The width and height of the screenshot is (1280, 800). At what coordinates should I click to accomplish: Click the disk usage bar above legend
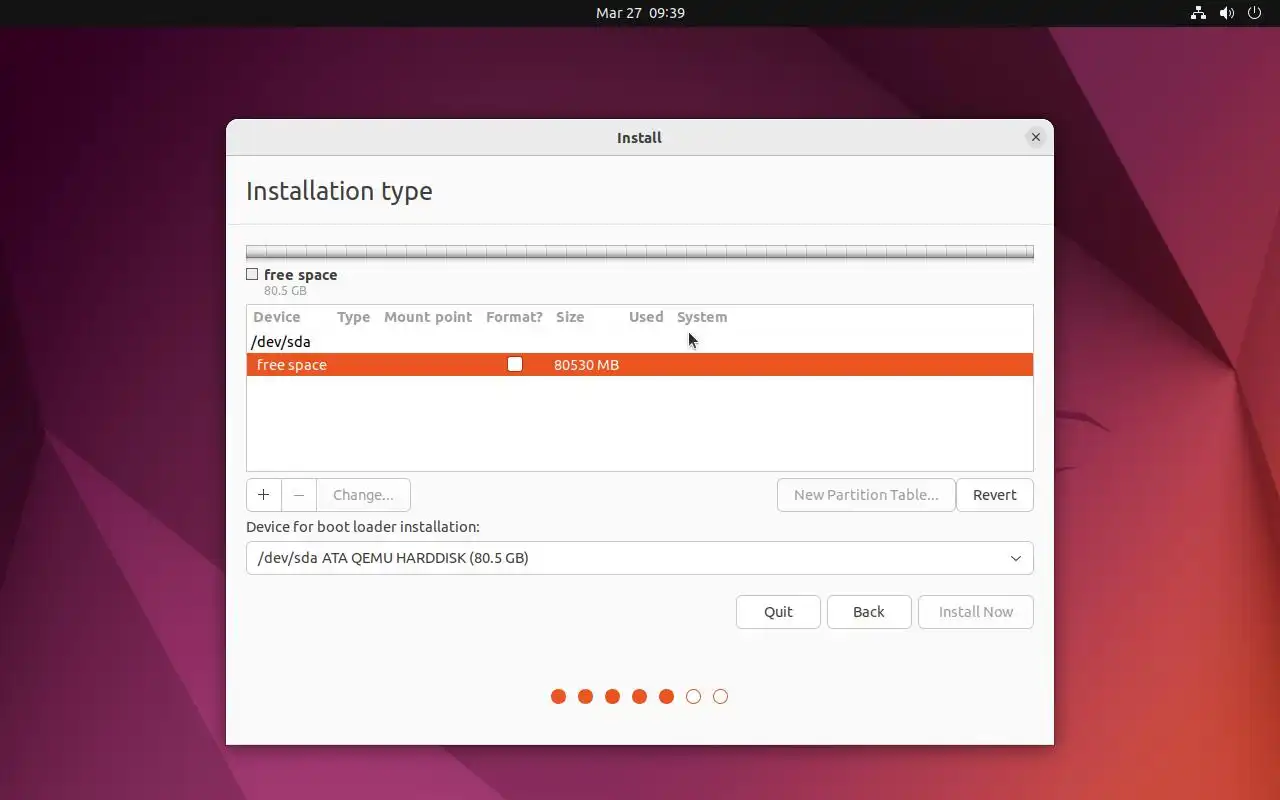pos(640,253)
